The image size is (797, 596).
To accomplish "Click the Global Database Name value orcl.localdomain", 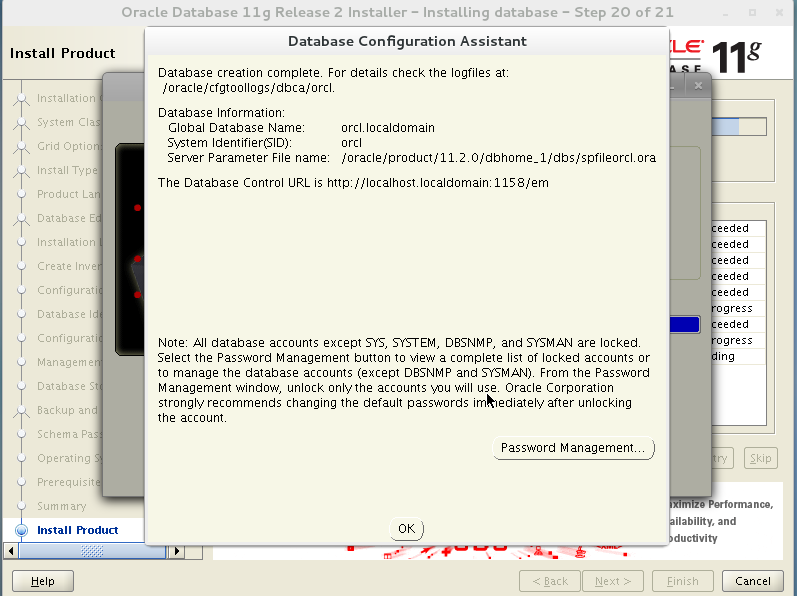I will coord(388,128).
